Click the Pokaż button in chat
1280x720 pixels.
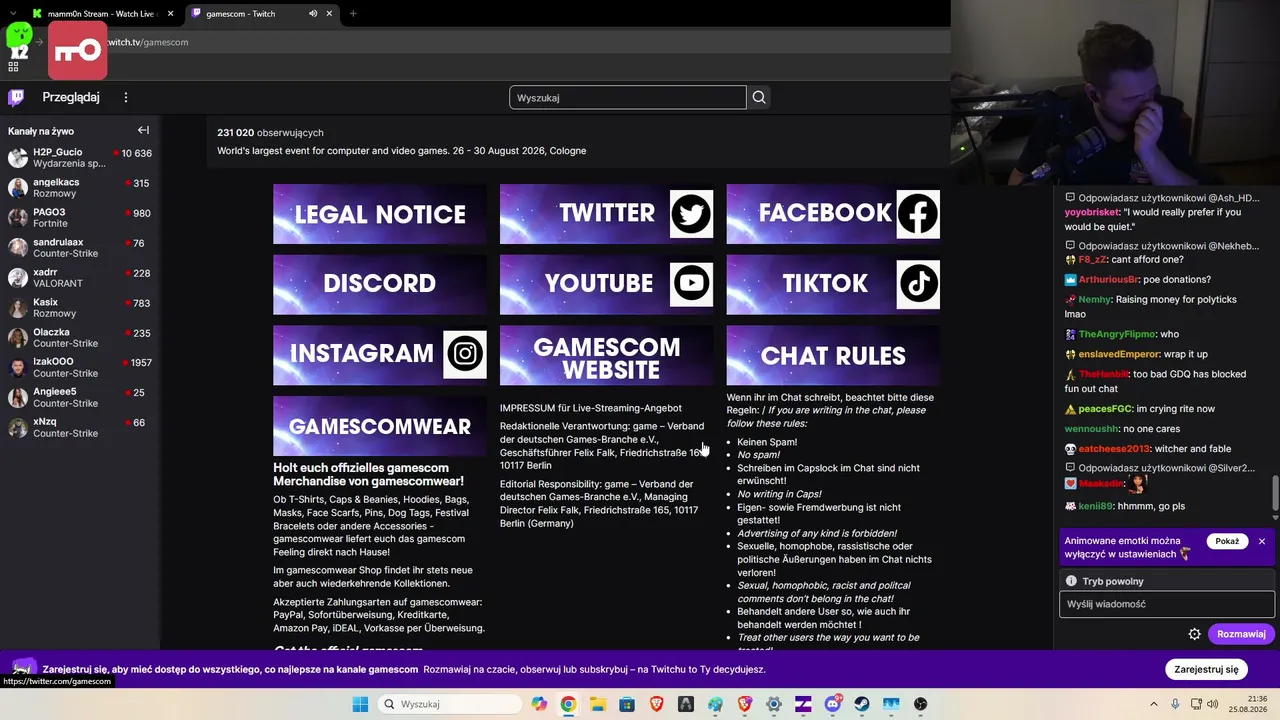click(1227, 541)
